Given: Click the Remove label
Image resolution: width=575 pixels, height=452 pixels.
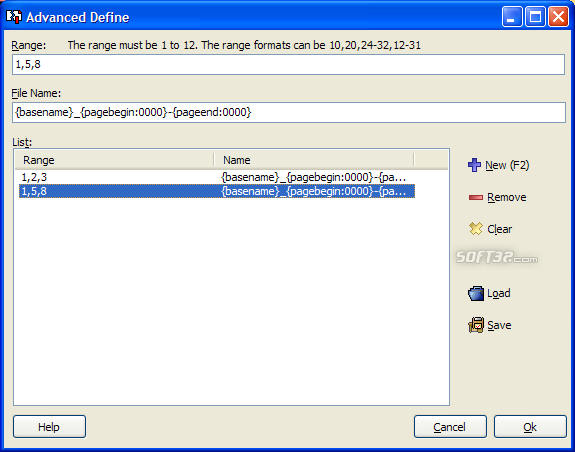Looking at the screenshot, I should point(506,198).
